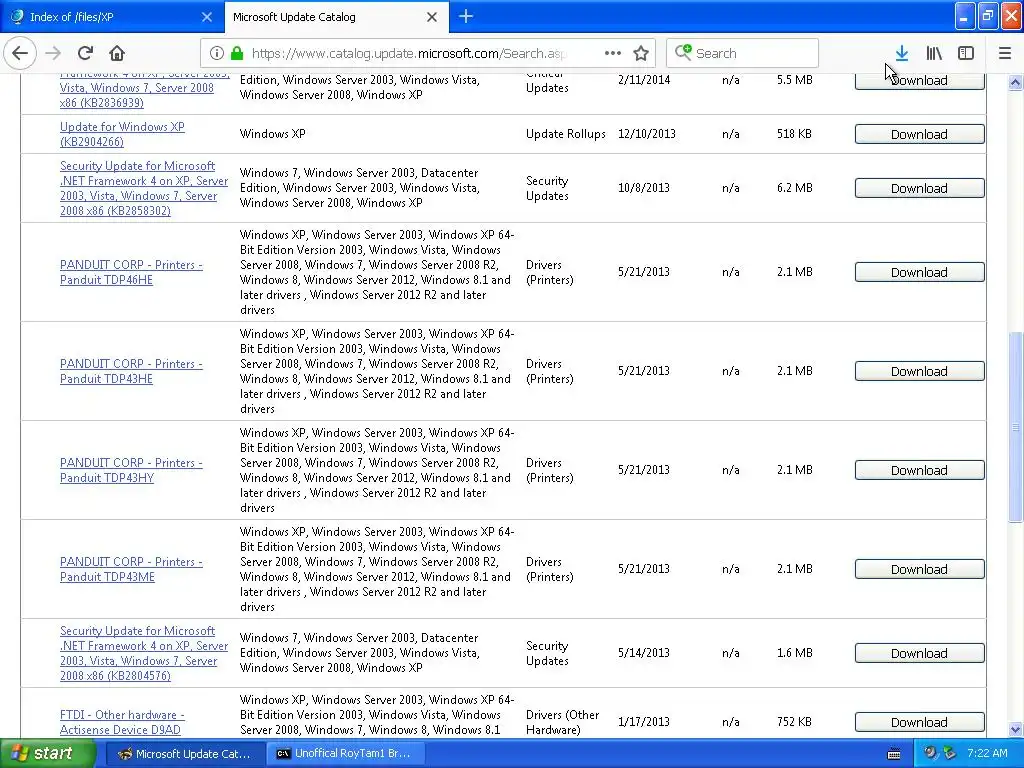Select the 518 KB size cell

pyautogui.click(x=794, y=134)
